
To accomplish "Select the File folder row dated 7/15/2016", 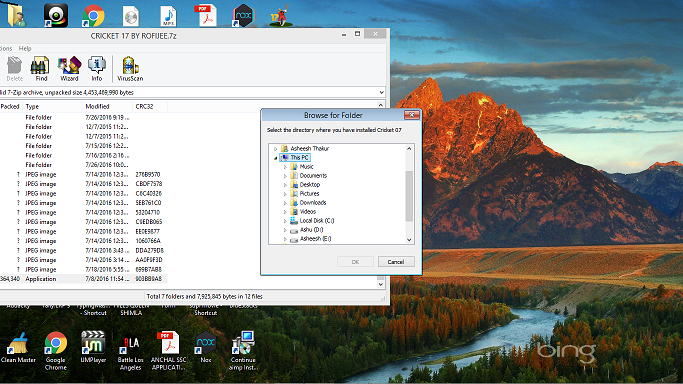I will (83, 146).
